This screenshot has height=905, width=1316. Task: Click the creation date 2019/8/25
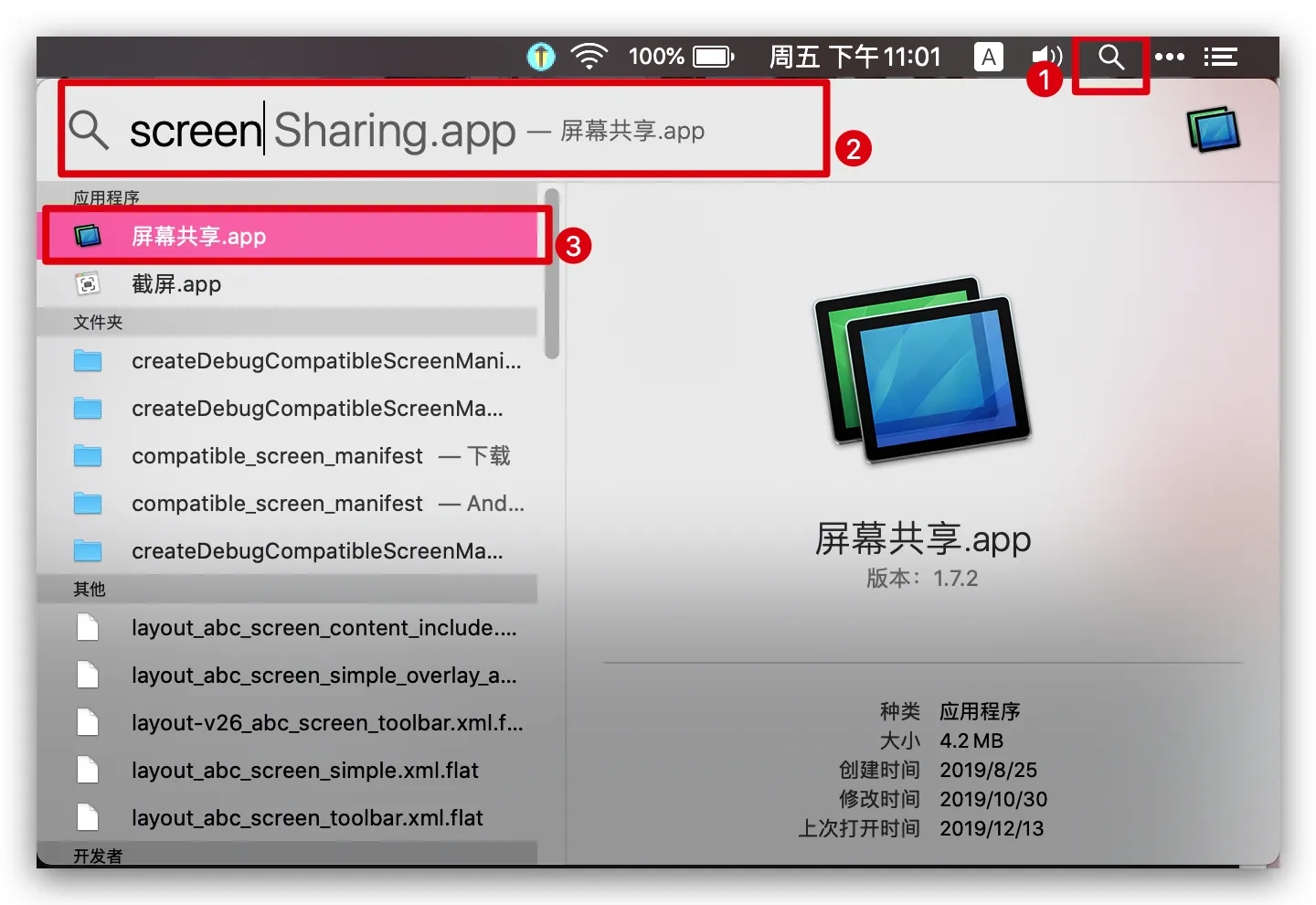[988, 770]
